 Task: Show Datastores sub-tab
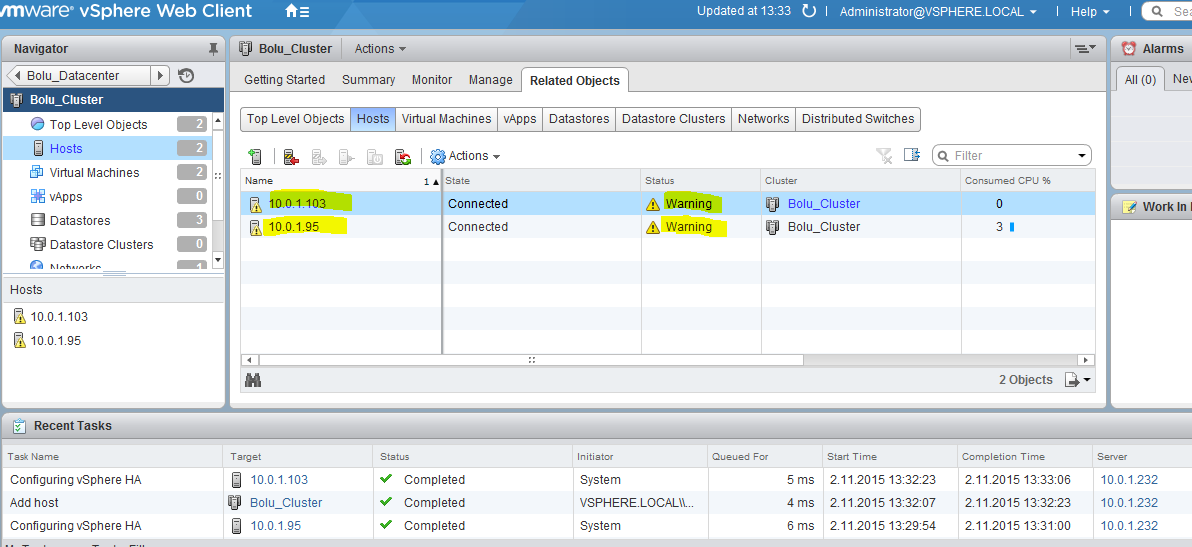tap(579, 119)
